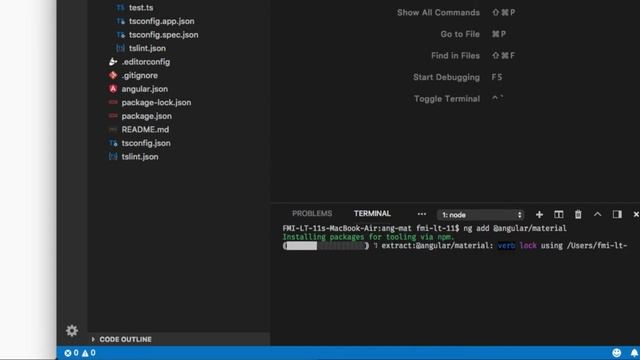This screenshot has width=640, height=360.
Task: Open test.ts in the explorer
Action: 141,7
